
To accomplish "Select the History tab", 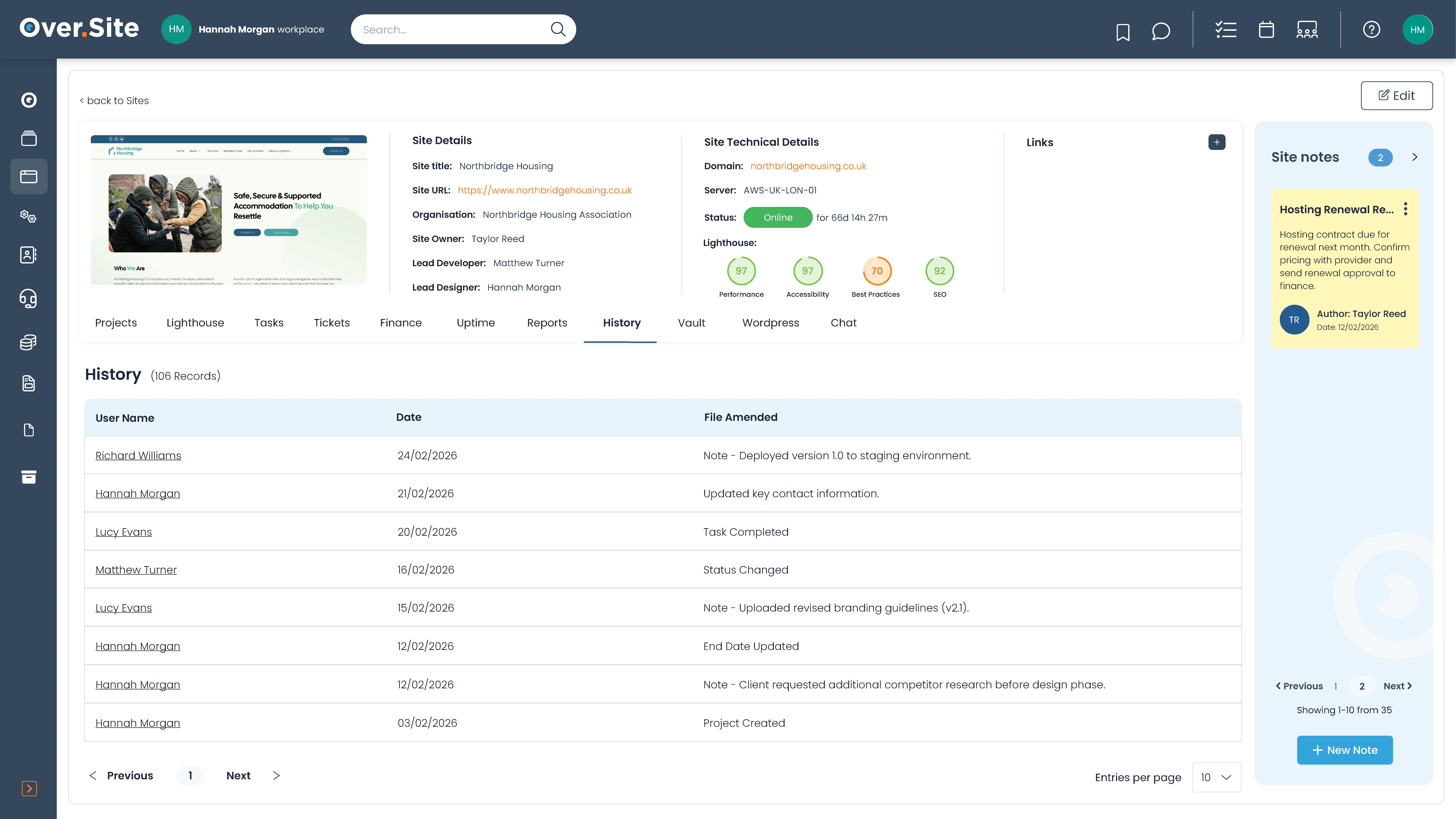I will click(x=622, y=323).
